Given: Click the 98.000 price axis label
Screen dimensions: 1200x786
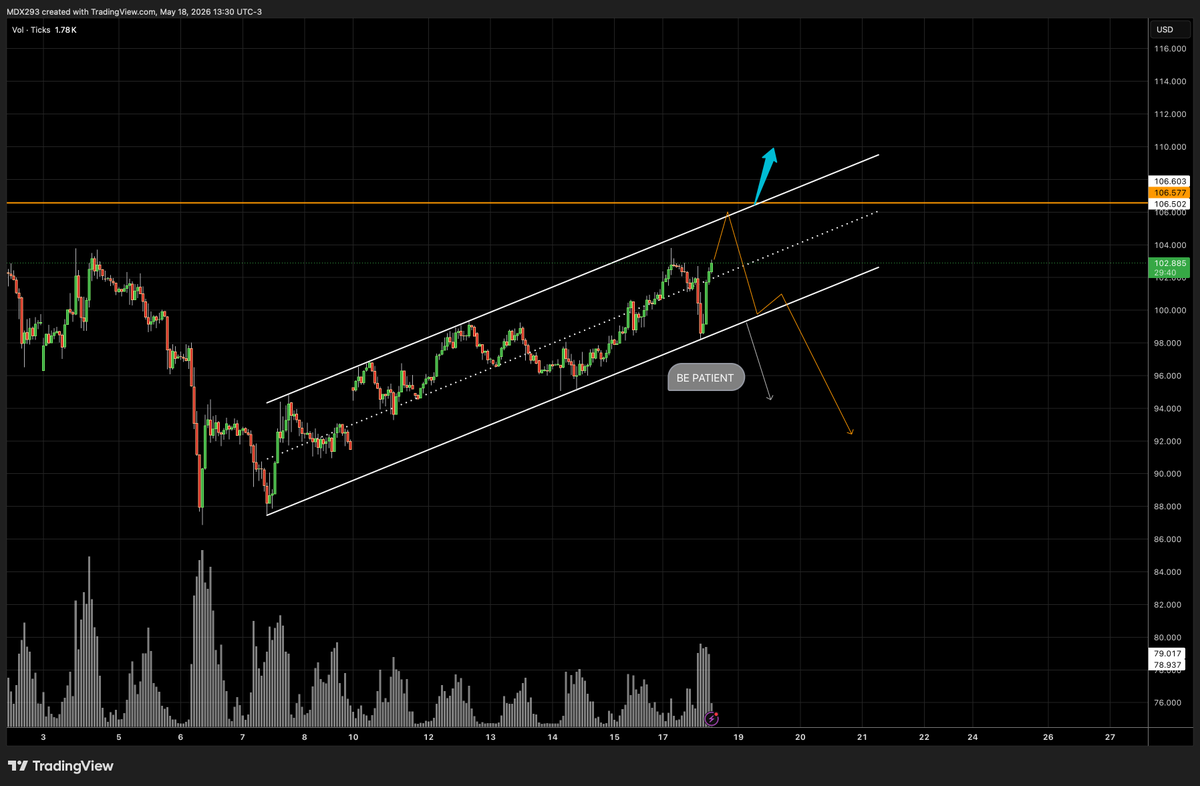Looking at the screenshot, I should [1169, 343].
